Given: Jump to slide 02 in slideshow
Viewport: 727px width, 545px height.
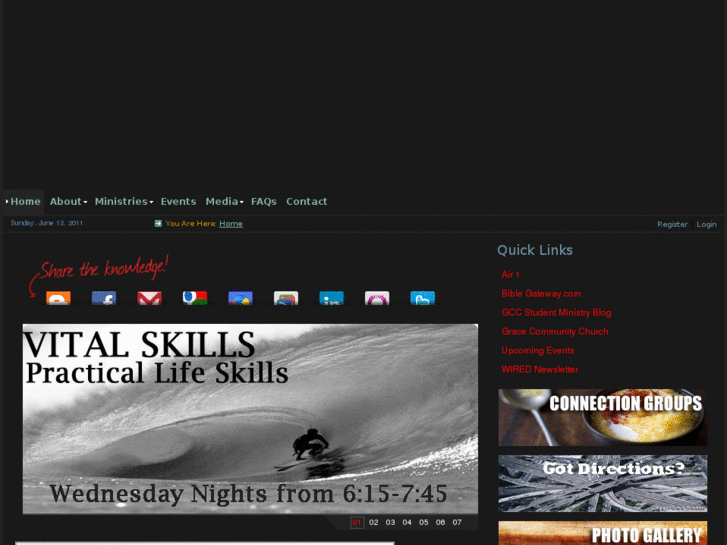Looking at the screenshot, I should tap(374, 522).
